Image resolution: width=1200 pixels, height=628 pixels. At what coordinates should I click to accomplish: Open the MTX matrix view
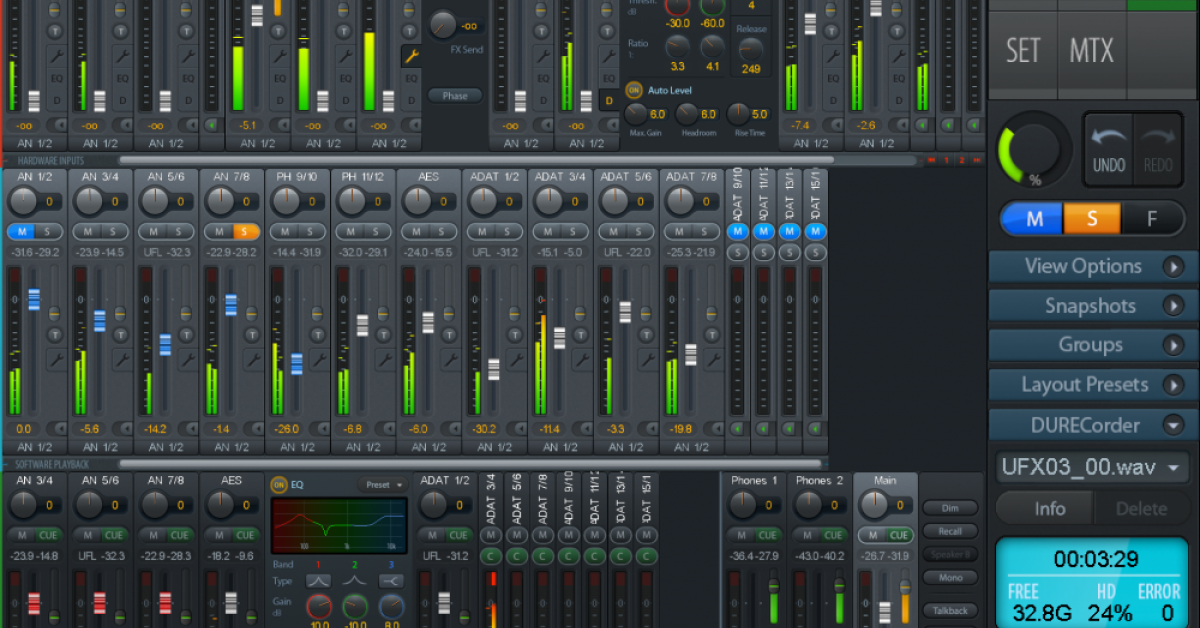point(1090,50)
